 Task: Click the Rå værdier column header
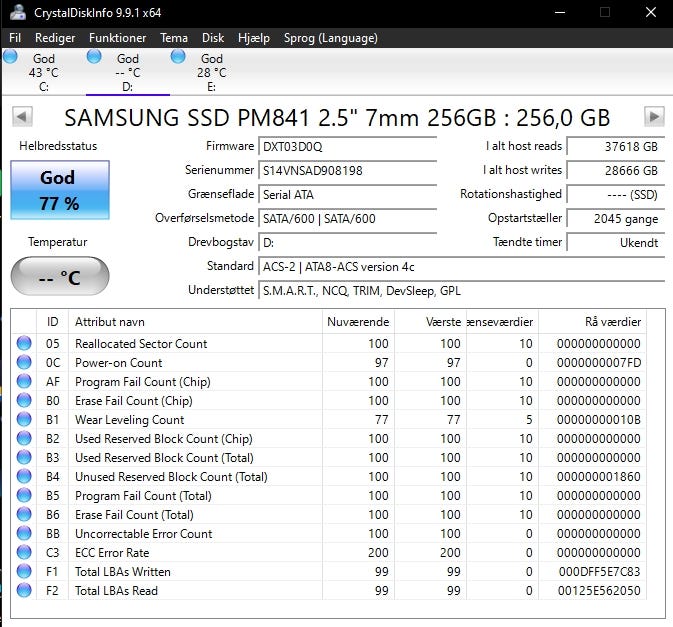click(592, 322)
